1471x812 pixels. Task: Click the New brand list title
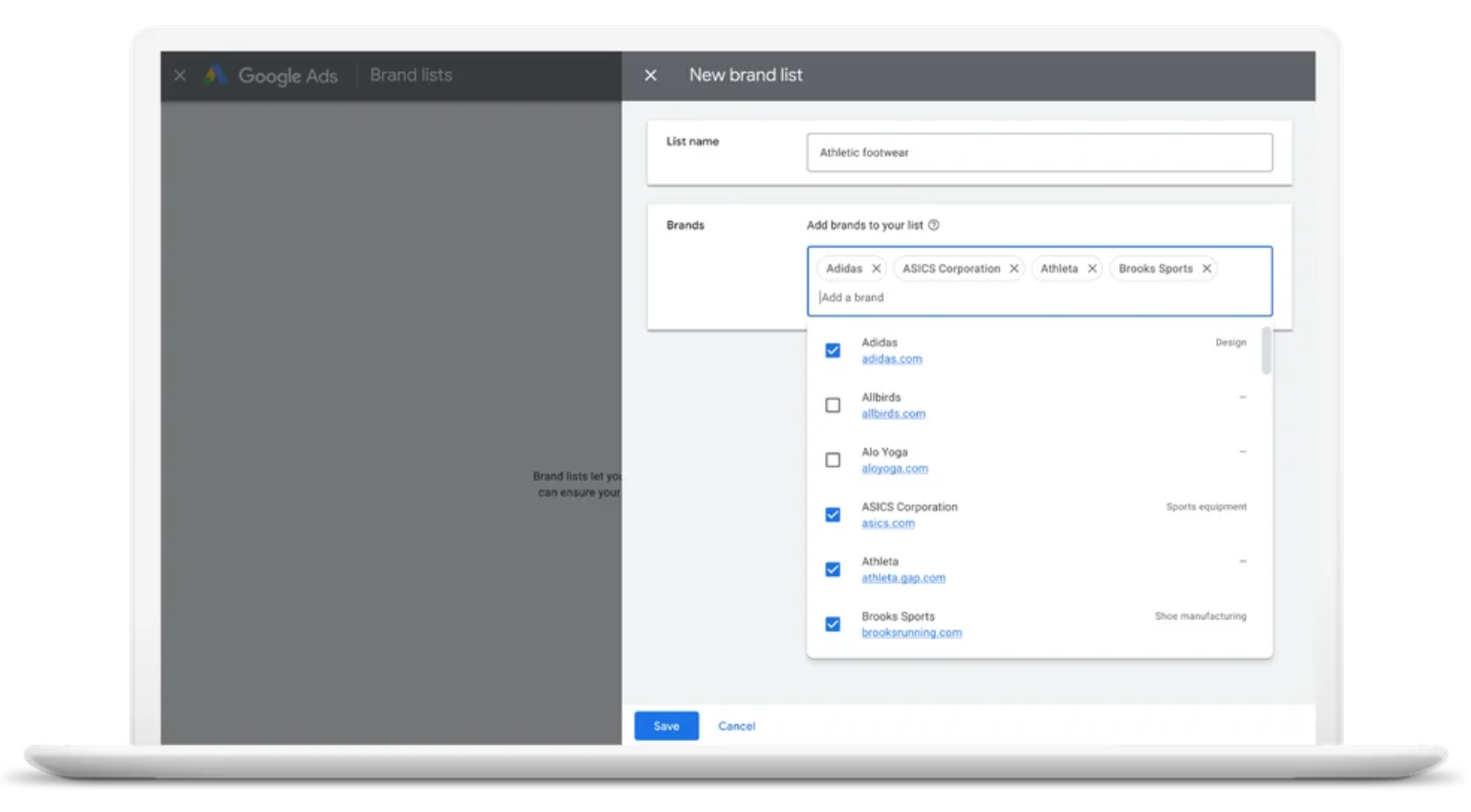(x=746, y=76)
